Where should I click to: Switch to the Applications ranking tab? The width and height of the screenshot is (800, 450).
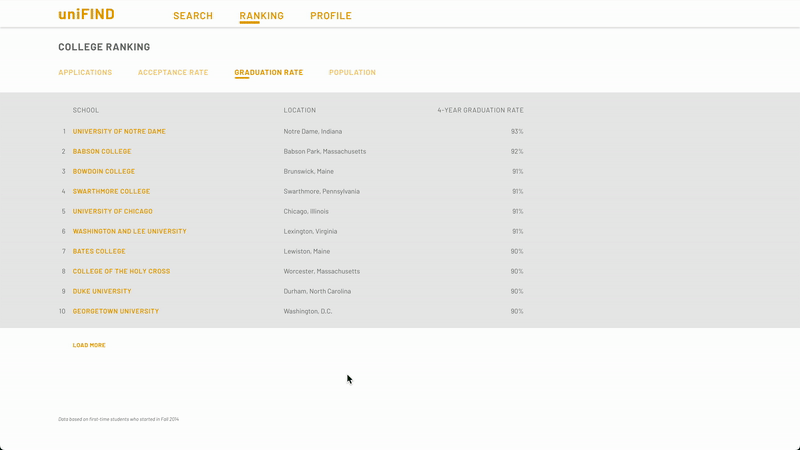coord(85,72)
